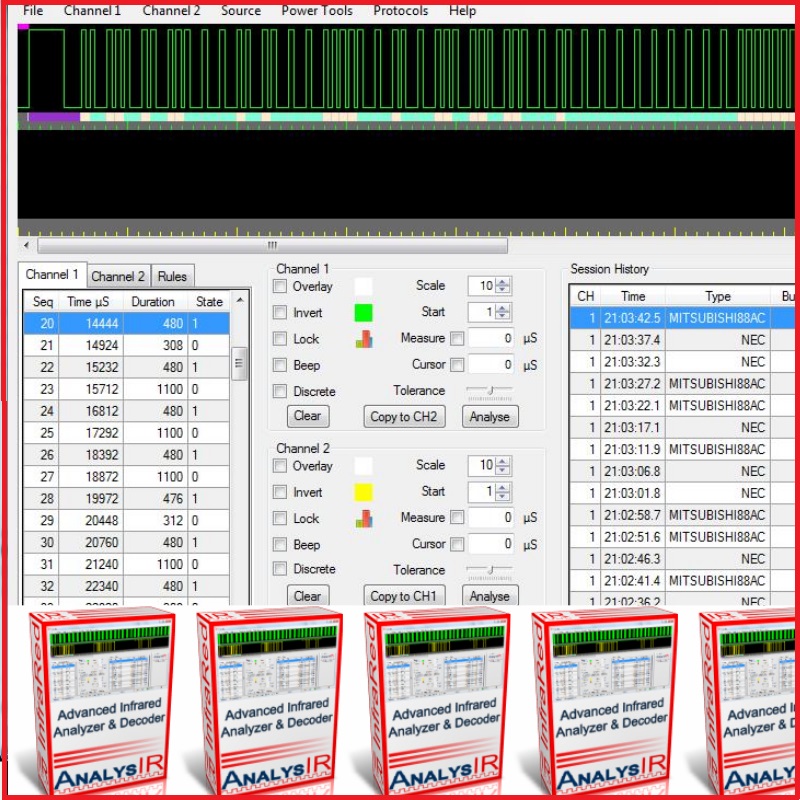Click sequence table vertical scrollbar thumb

(x=239, y=363)
